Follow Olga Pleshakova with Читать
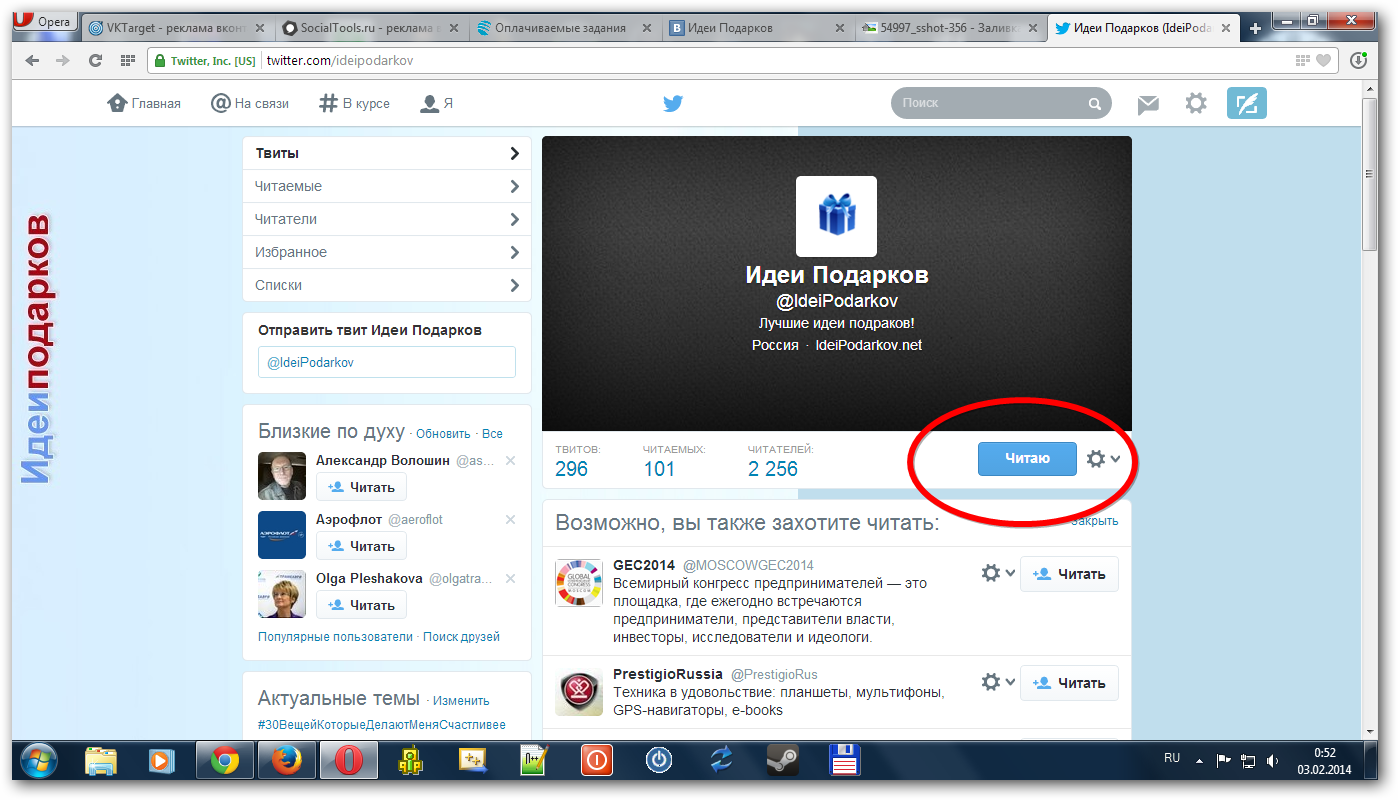 [362, 605]
